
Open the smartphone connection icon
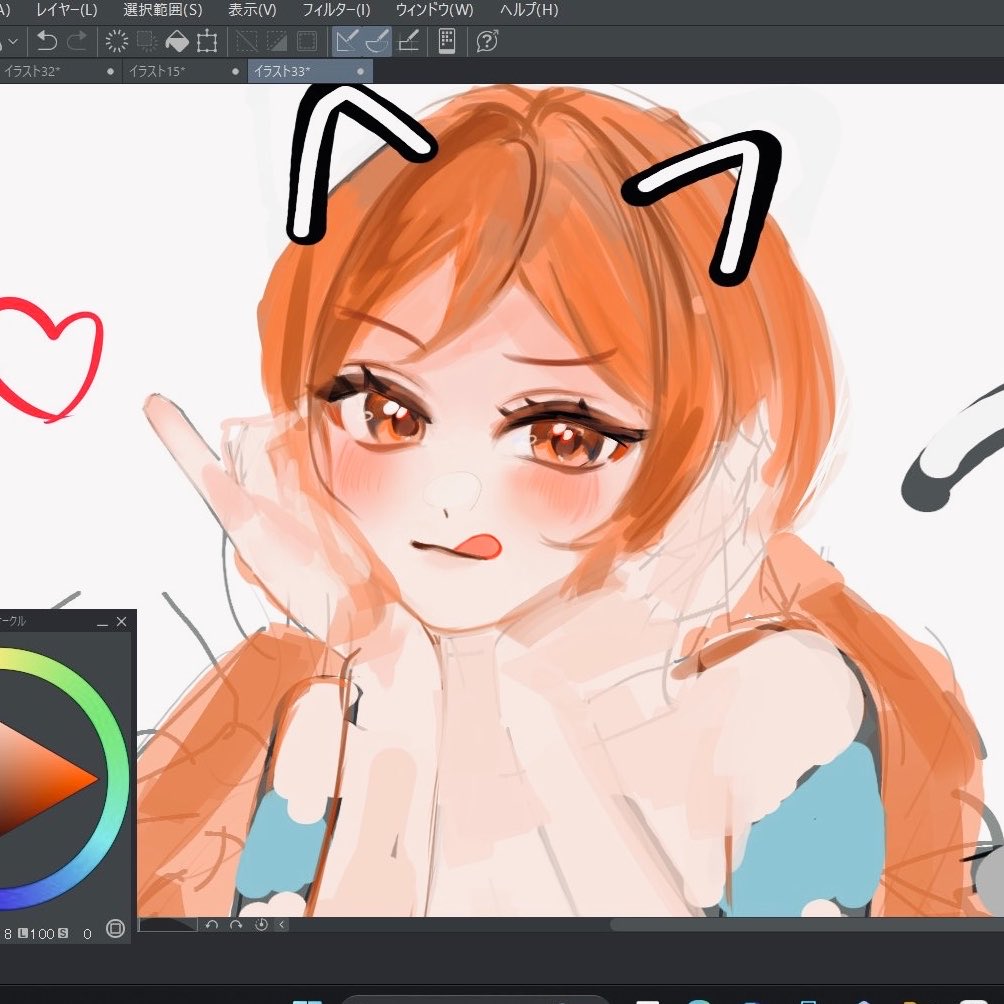coord(447,42)
